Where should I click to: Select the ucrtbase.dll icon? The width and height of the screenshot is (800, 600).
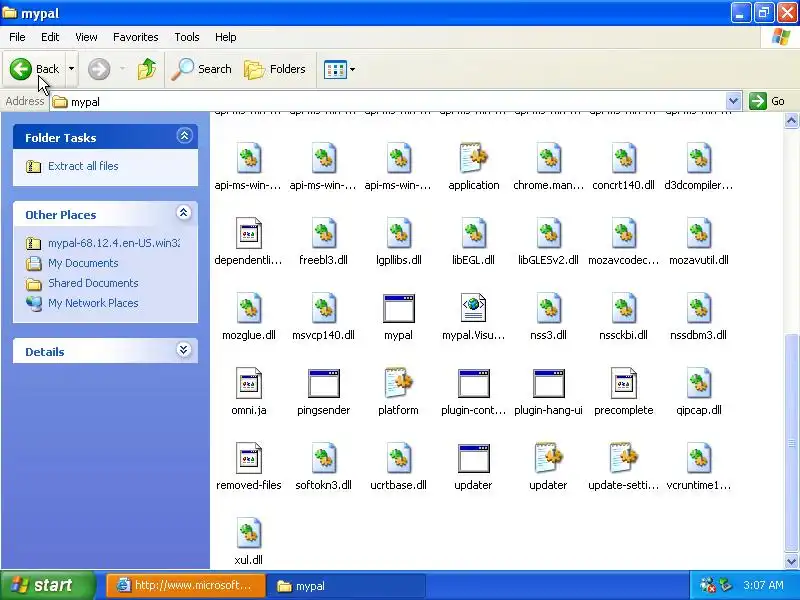point(398,458)
